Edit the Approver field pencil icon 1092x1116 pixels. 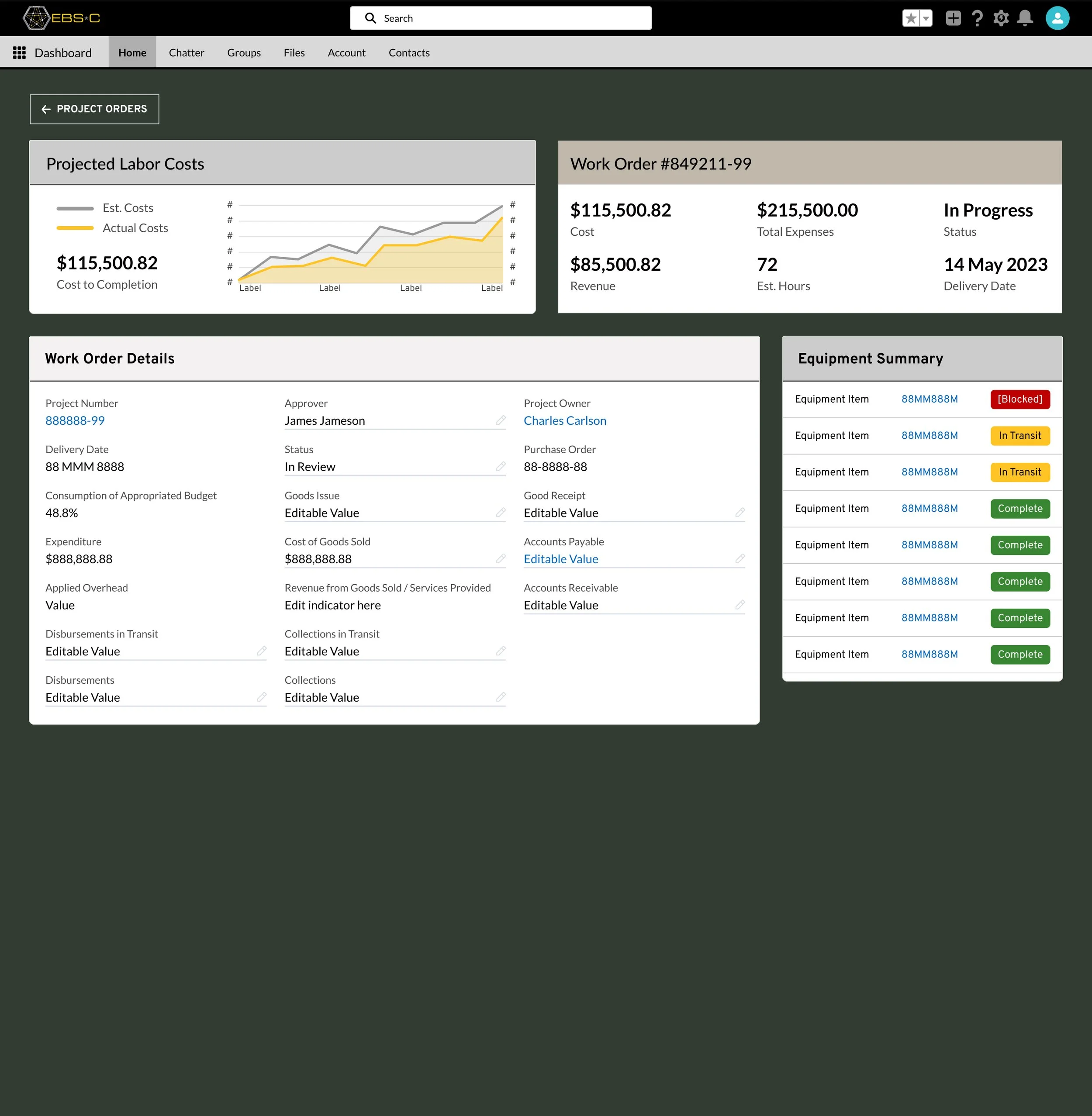[501, 420]
